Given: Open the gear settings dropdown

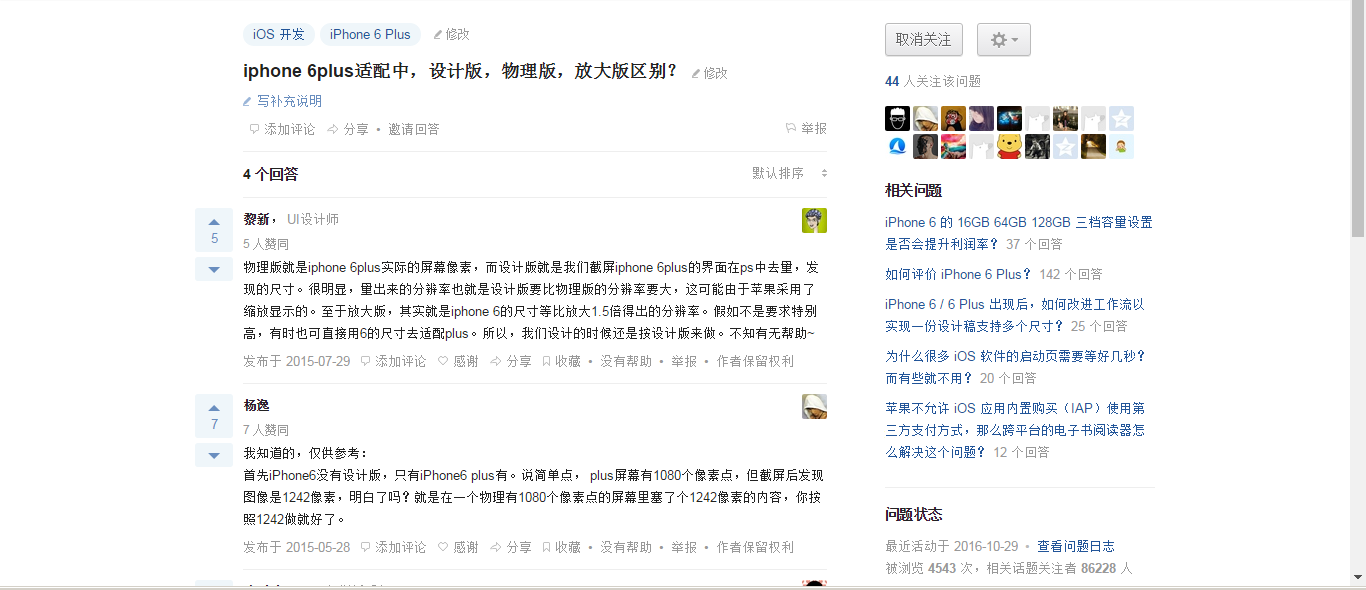Looking at the screenshot, I should [1003, 40].
